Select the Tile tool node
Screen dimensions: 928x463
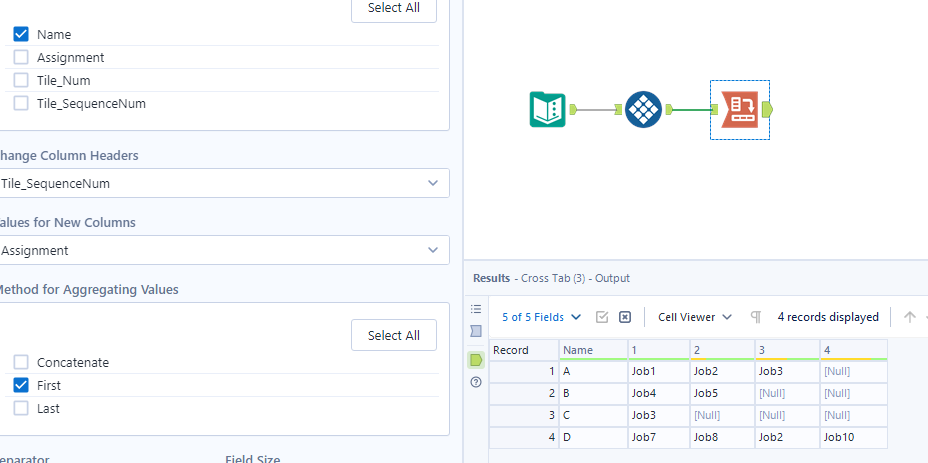tap(643, 109)
